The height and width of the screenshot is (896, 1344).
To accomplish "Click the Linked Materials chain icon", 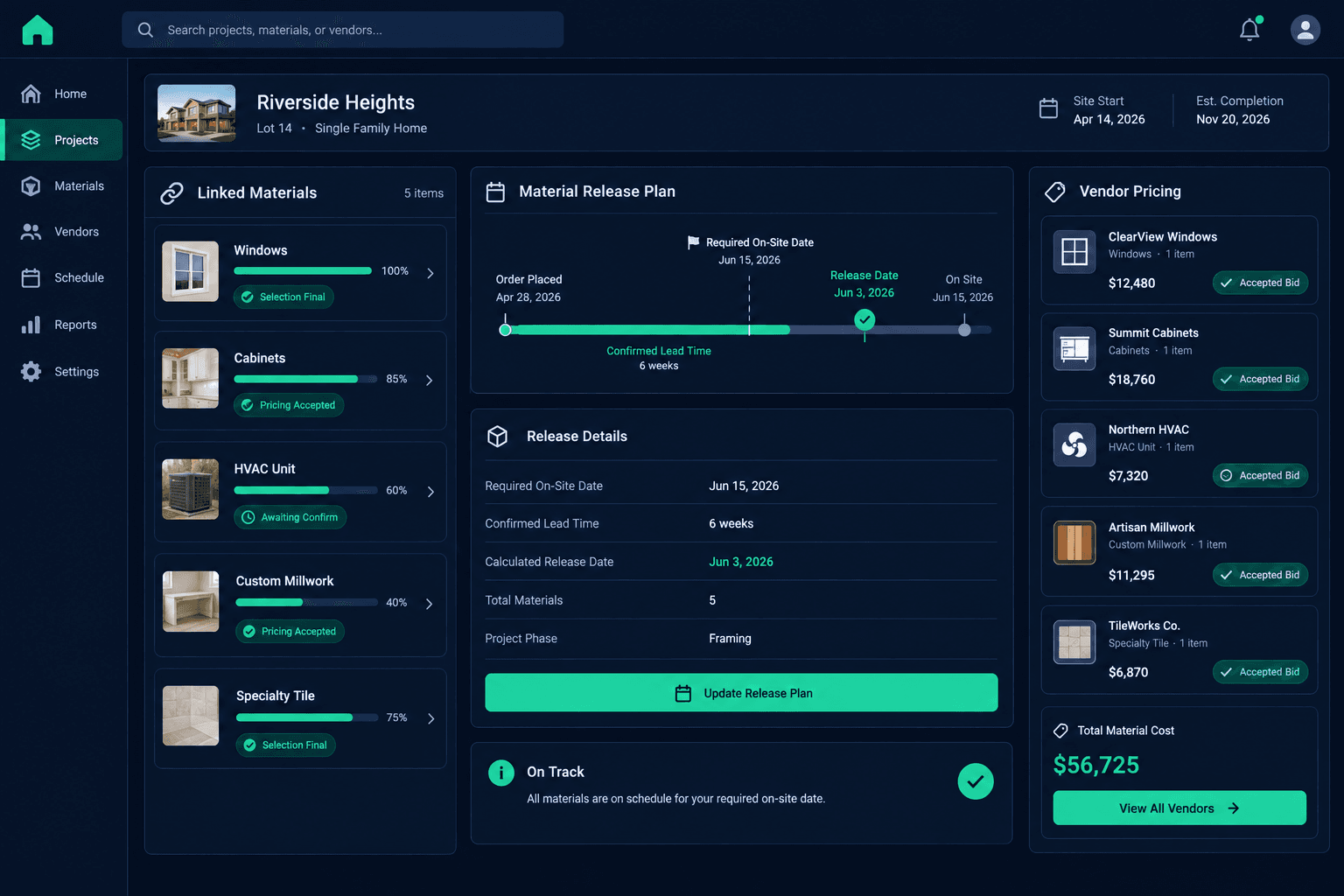I will [172, 193].
